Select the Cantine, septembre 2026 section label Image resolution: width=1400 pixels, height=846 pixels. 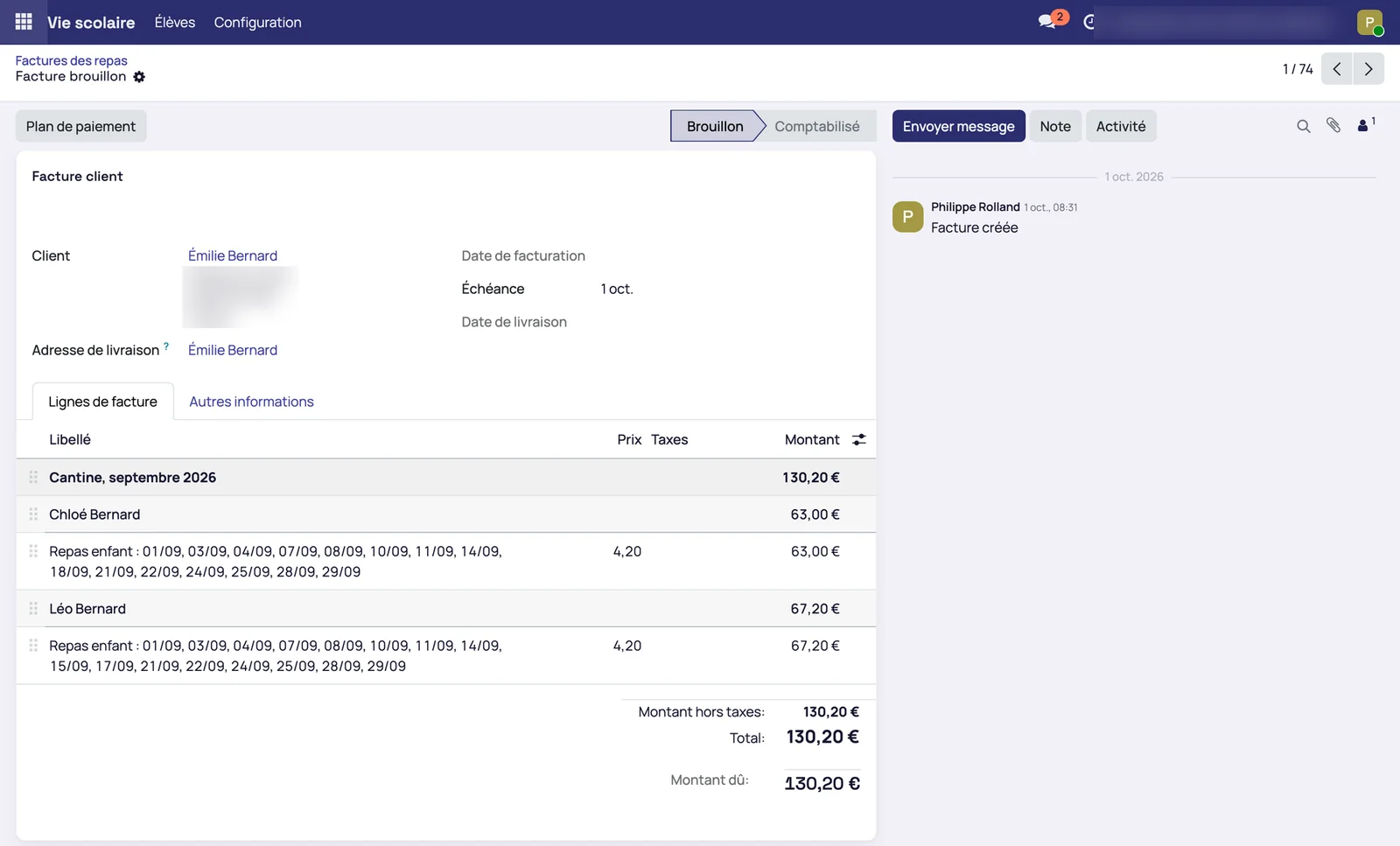point(132,477)
